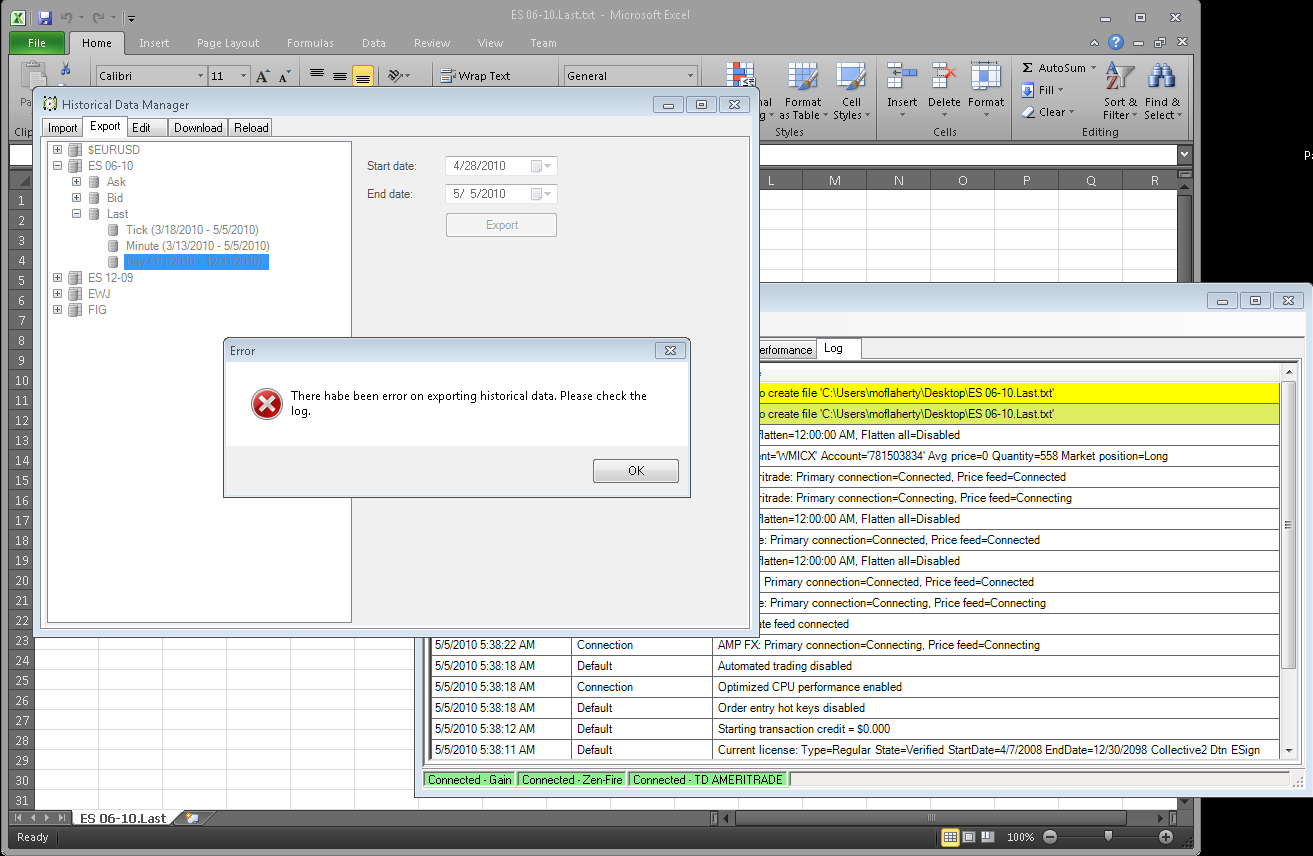
Task: Switch to the Insert ribbon tab
Action: pyautogui.click(x=154, y=43)
